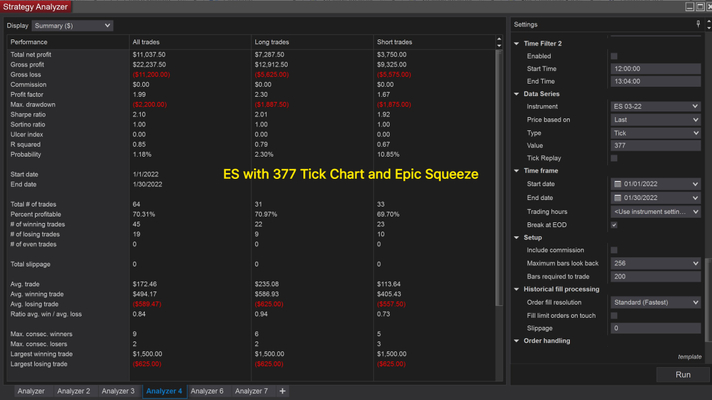The width and height of the screenshot is (712, 400).
Task: Uncheck Break at EOD
Action: click(x=614, y=225)
